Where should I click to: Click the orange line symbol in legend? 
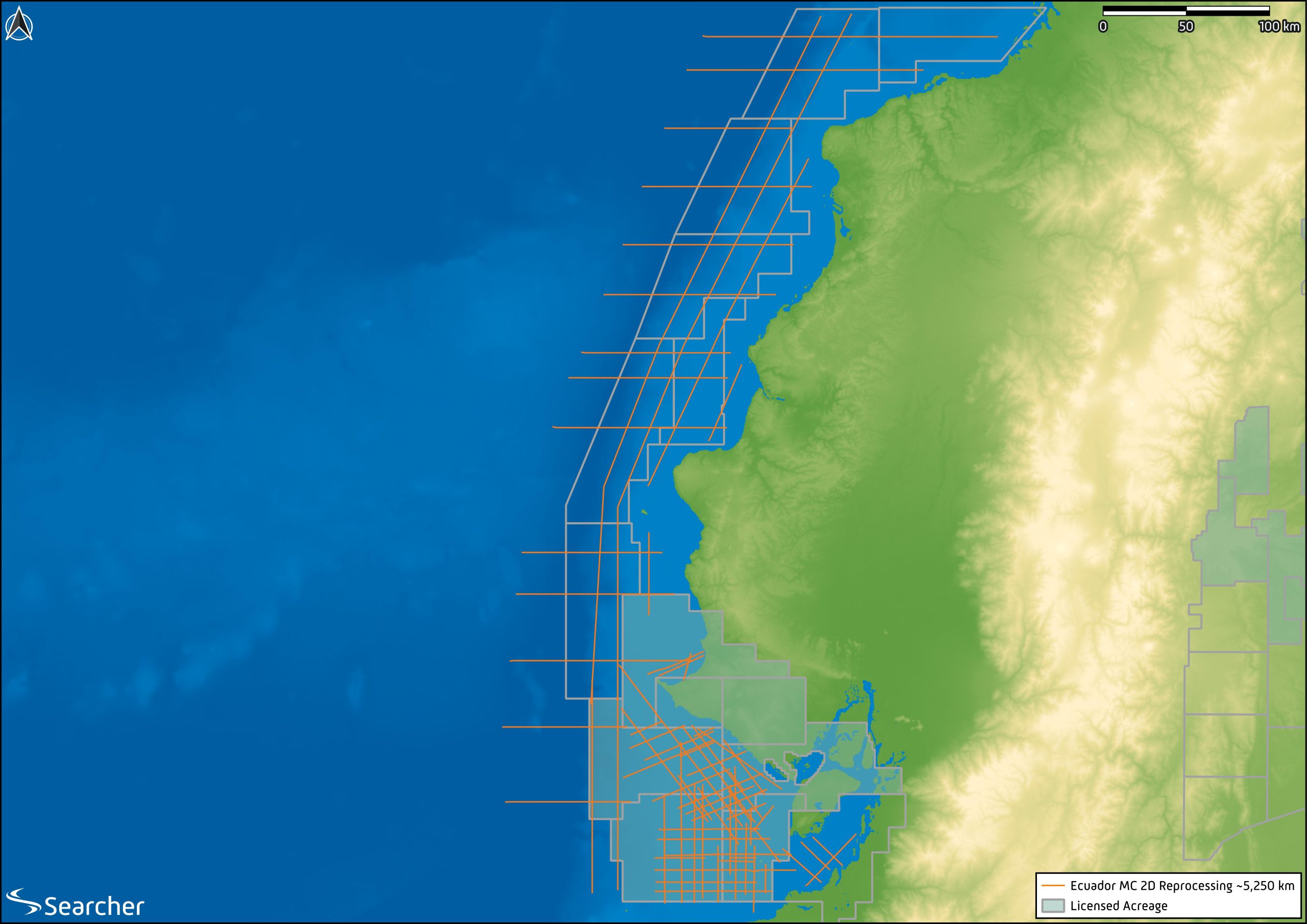(x=1053, y=886)
